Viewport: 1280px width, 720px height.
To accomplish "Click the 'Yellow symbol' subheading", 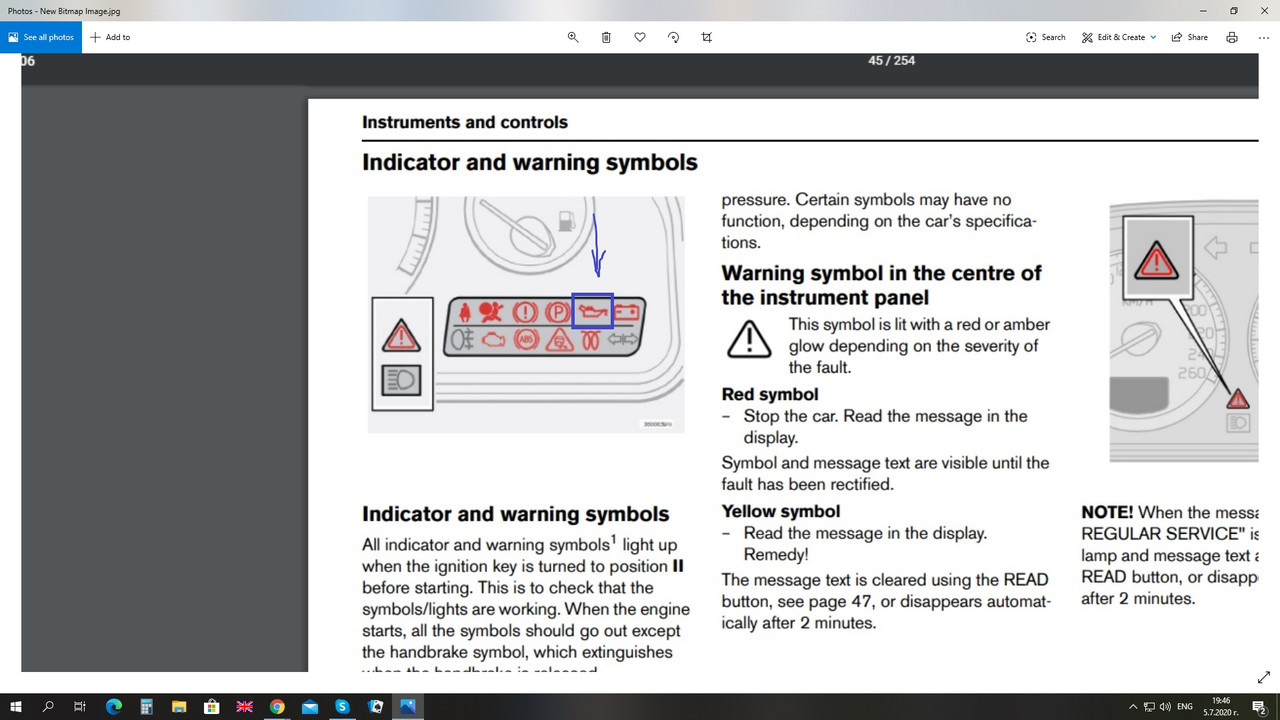I will [x=781, y=511].
